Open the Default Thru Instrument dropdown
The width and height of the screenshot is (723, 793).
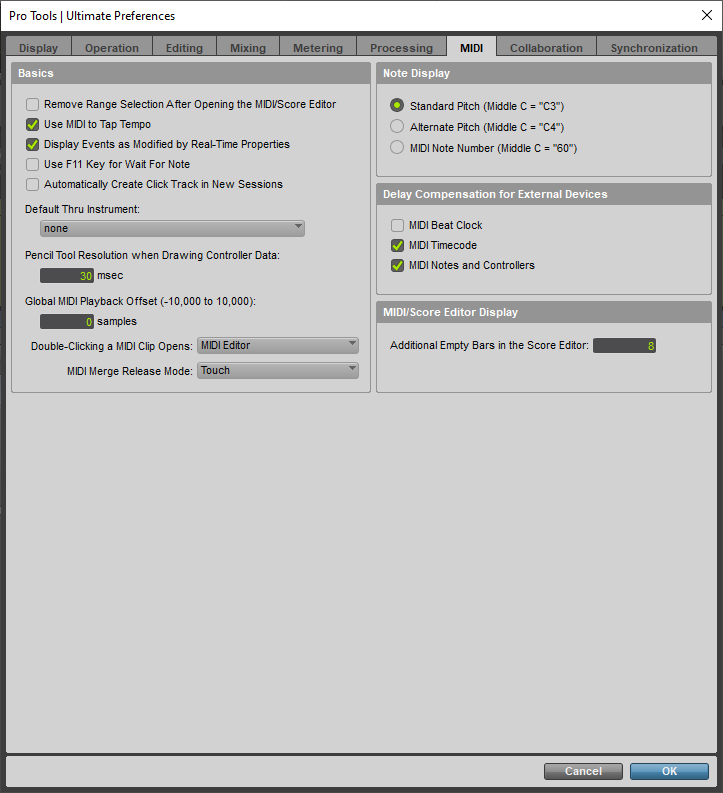pyautogui.click(x=172, y=228)
